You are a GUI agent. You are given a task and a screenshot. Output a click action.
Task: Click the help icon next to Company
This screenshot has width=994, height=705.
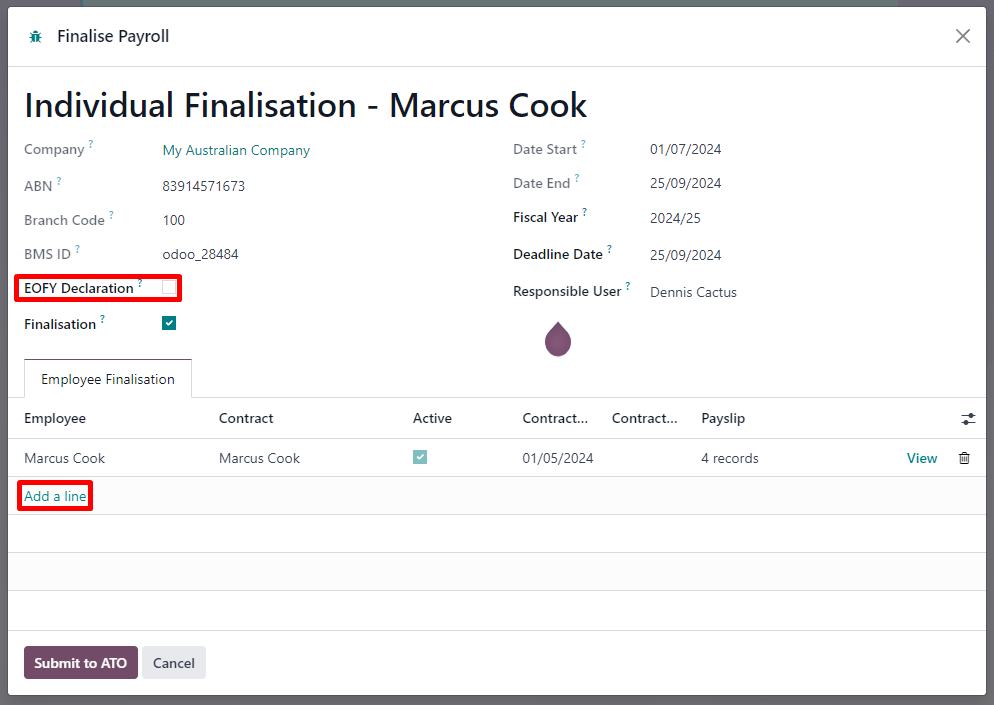click(90, 143)
